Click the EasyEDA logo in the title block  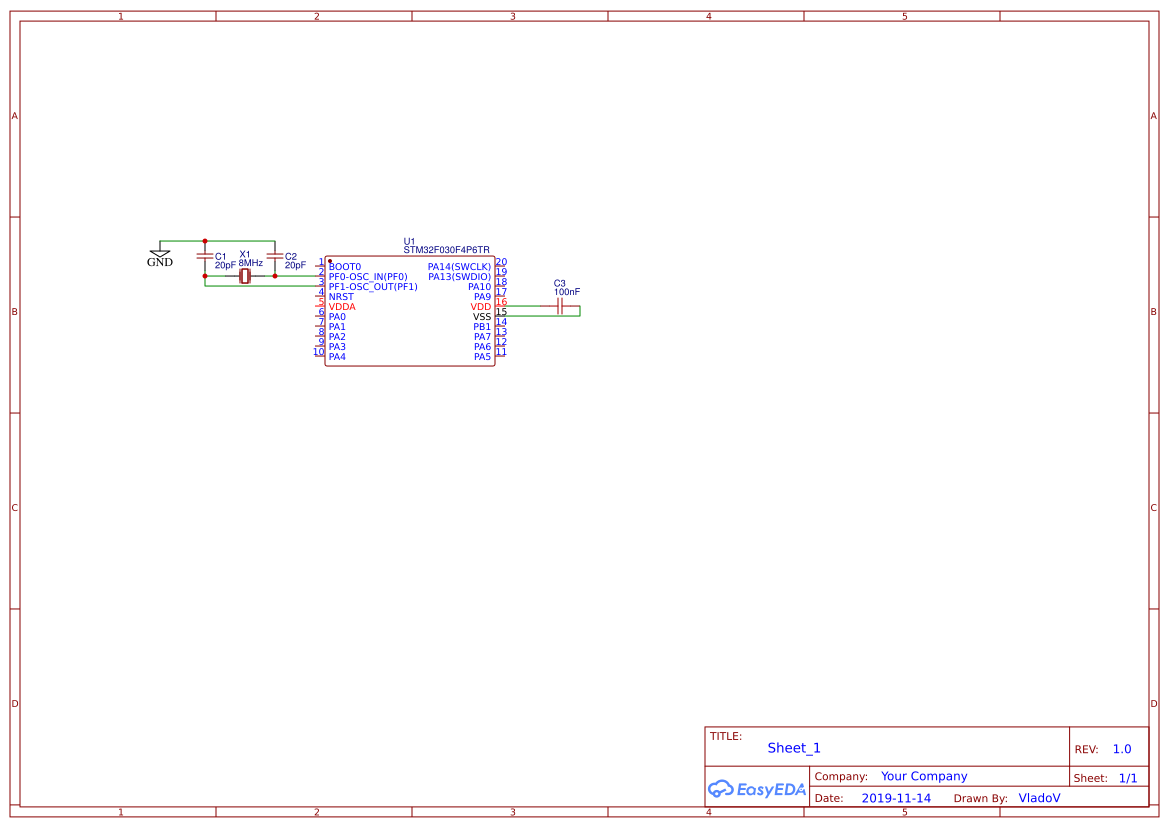[755, 789]
